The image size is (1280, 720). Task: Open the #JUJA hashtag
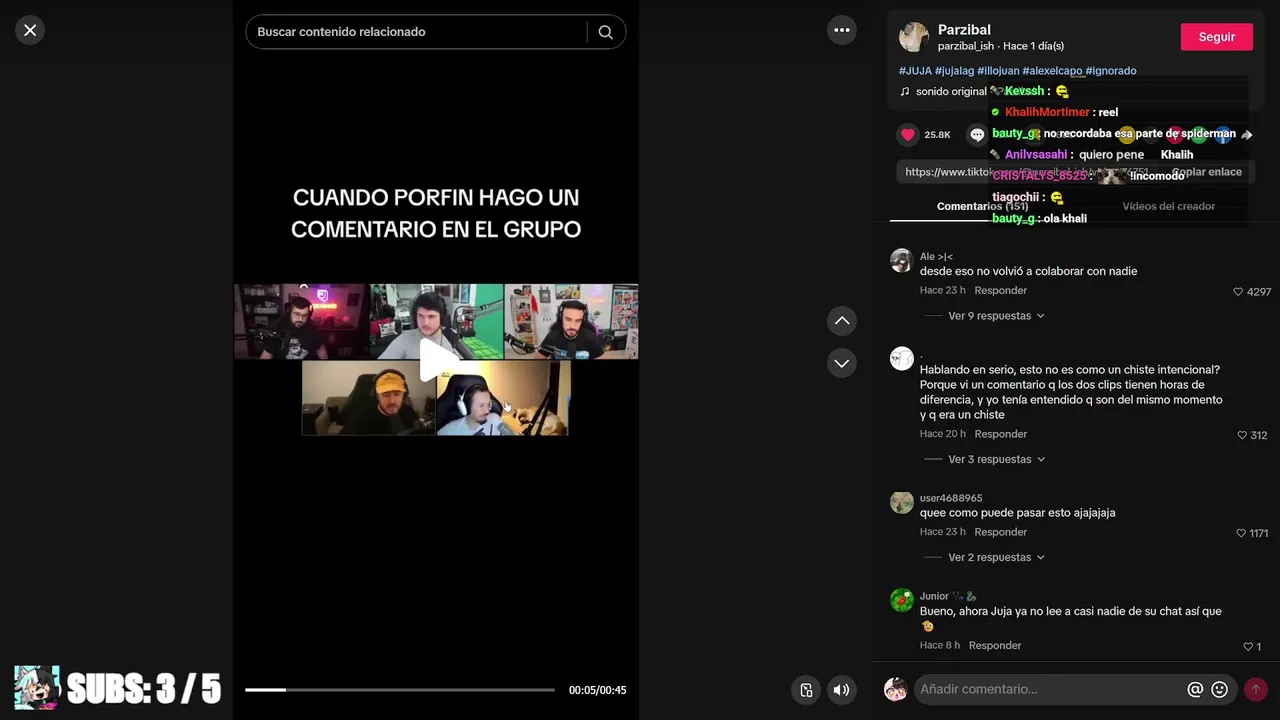point(915,71)
